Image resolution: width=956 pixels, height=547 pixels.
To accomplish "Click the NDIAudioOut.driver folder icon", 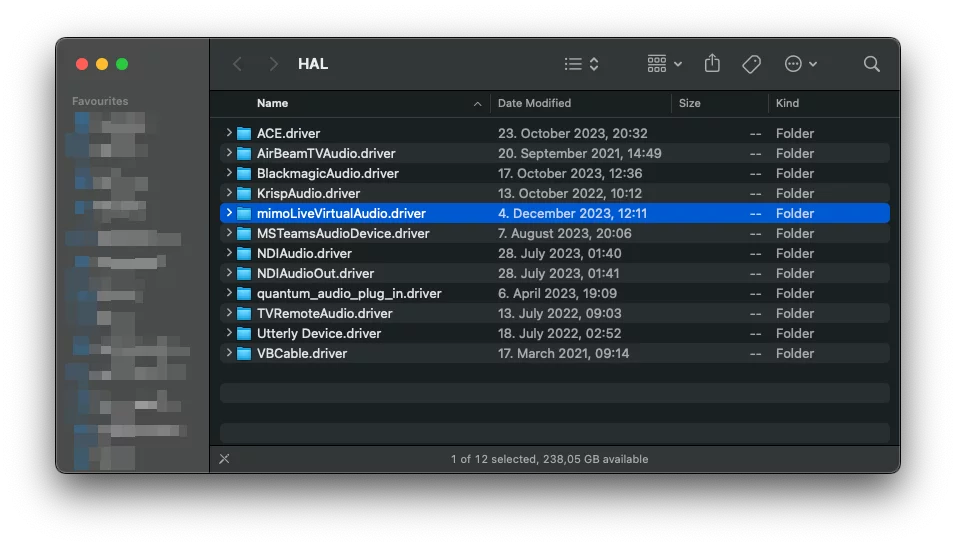I will coord(244,273).
